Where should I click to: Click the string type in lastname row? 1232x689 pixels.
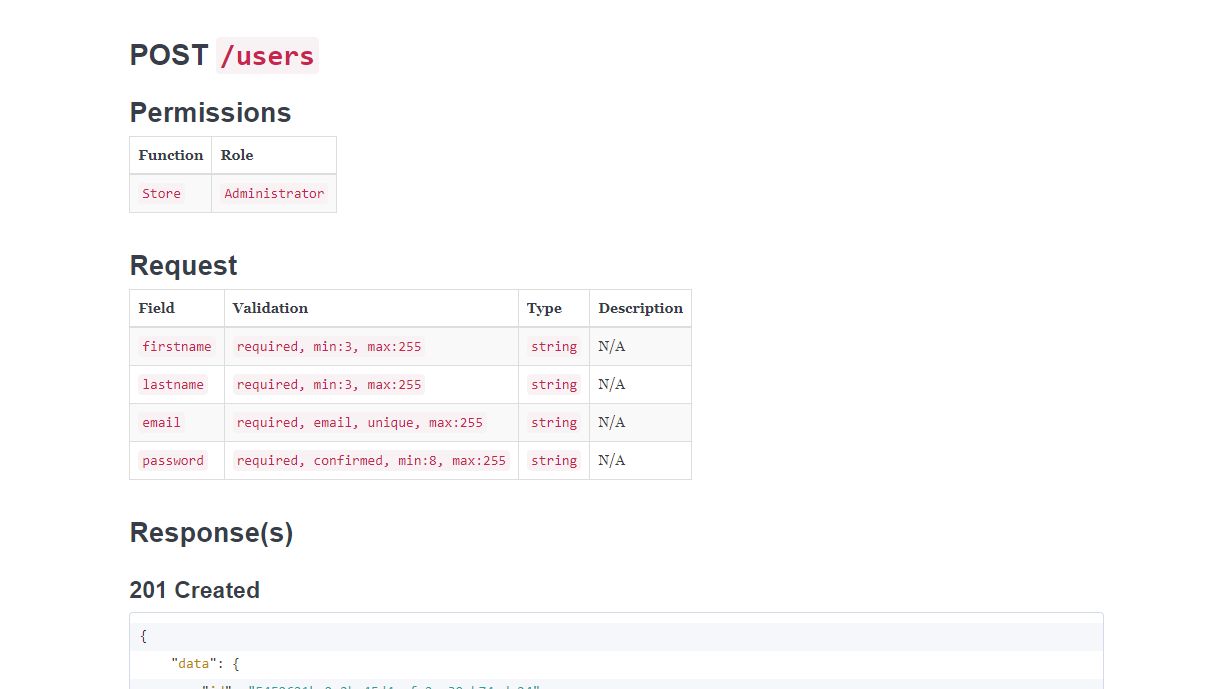coord(554,384)
